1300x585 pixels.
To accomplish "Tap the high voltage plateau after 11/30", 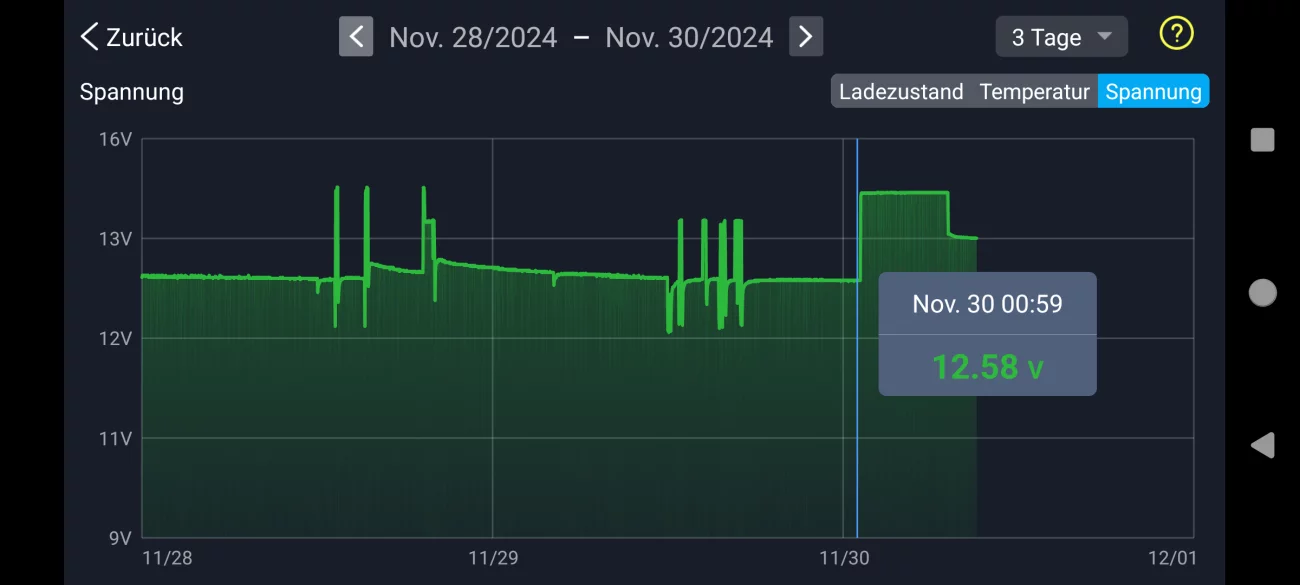I will [x=904, y=193].
